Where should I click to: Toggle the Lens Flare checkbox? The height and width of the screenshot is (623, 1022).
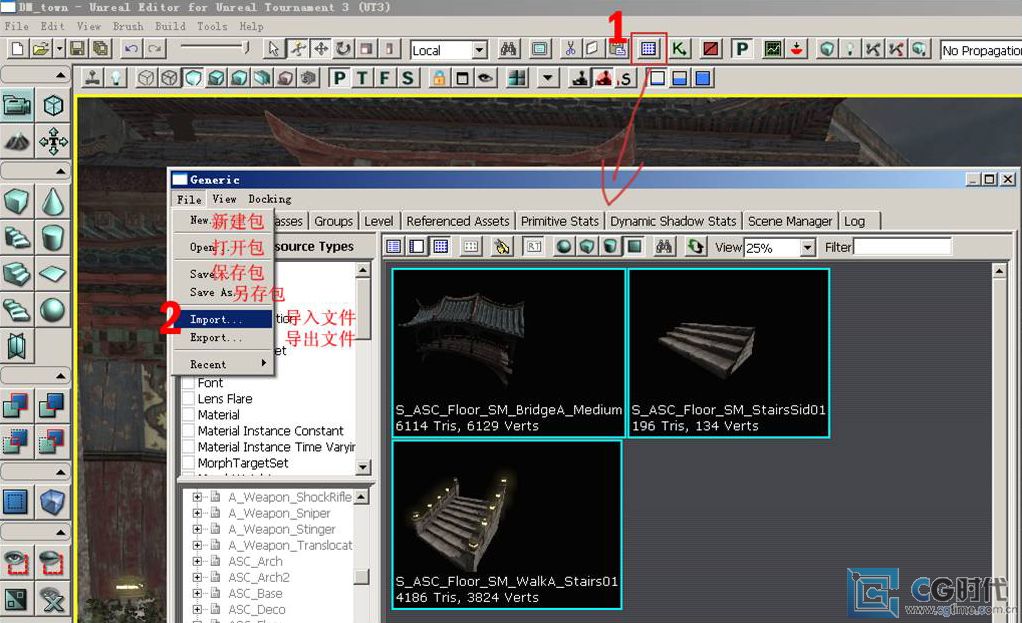click(x=188, y=399)
